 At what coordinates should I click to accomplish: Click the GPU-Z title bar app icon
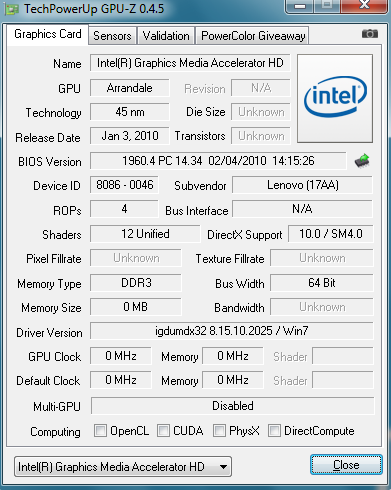click(11, 9)
